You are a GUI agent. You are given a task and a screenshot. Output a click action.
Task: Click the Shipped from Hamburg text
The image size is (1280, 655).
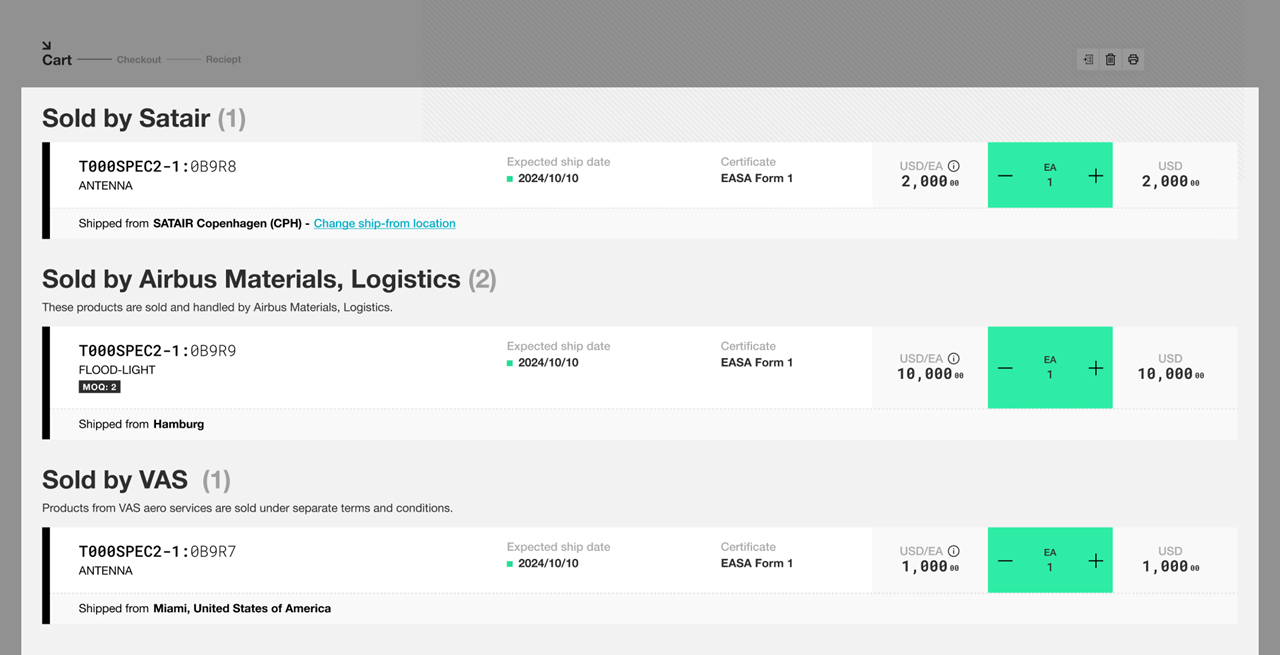click(x=141, y=424)
